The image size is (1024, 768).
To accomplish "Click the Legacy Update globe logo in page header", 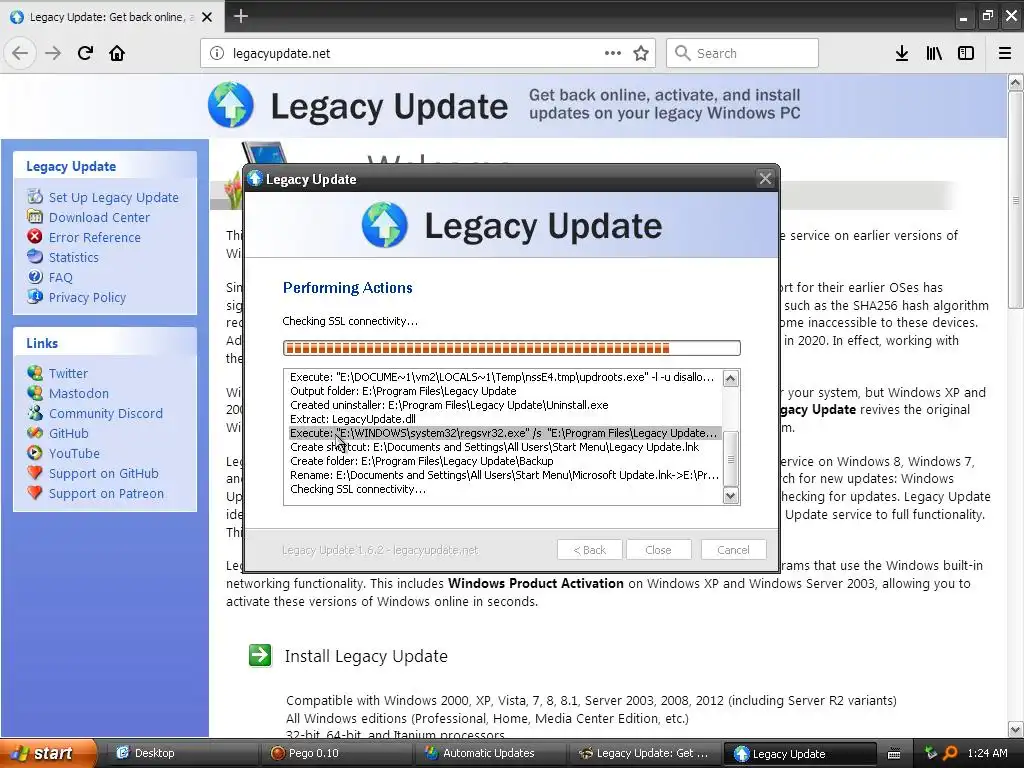I will (x=231, y=104).
